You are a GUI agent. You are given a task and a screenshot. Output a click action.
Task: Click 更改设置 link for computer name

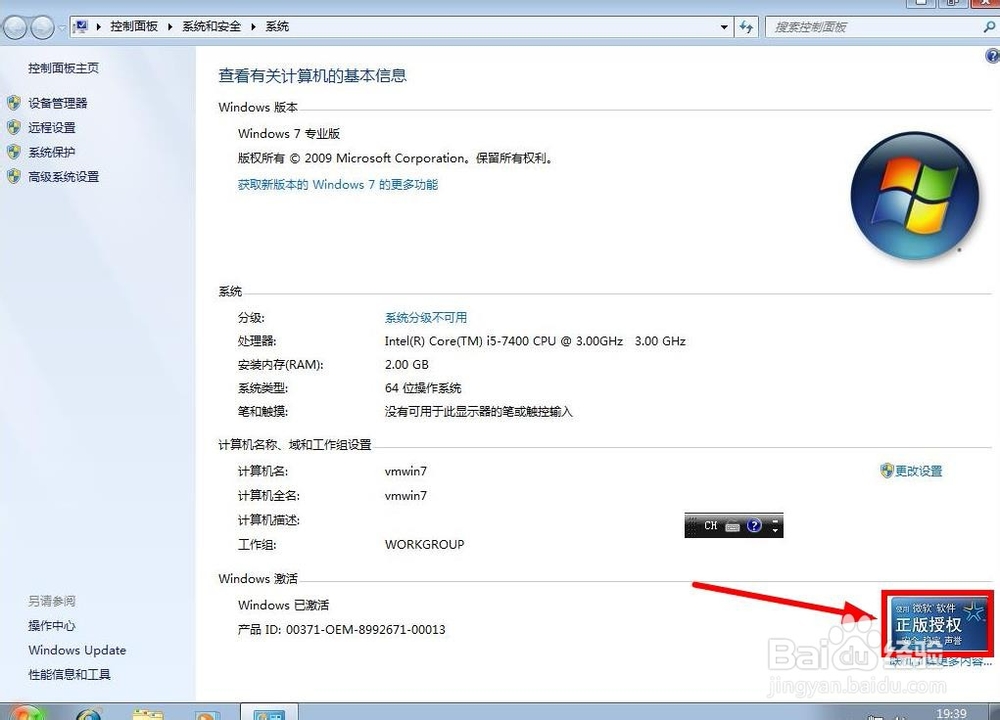[918, 471]
